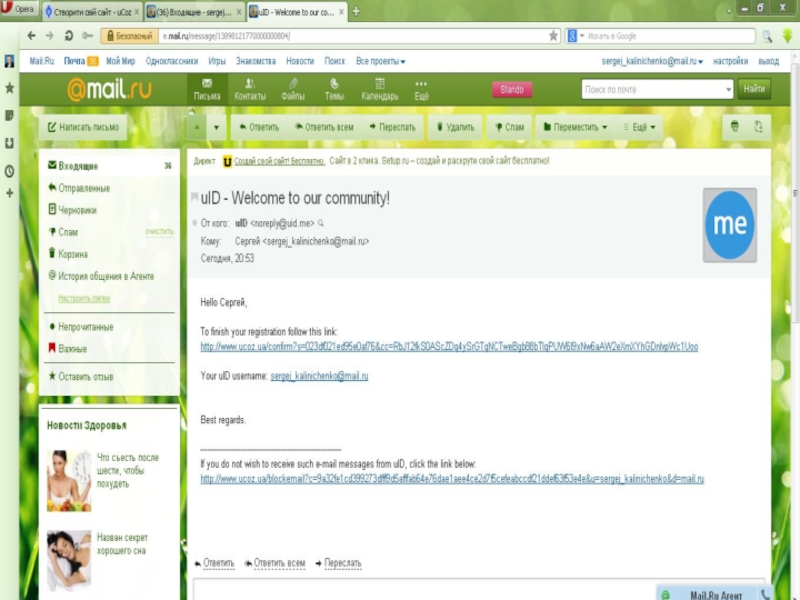Delete the message with Удалить
Viewport: 800px width, 600px height.
click(456, 127)
